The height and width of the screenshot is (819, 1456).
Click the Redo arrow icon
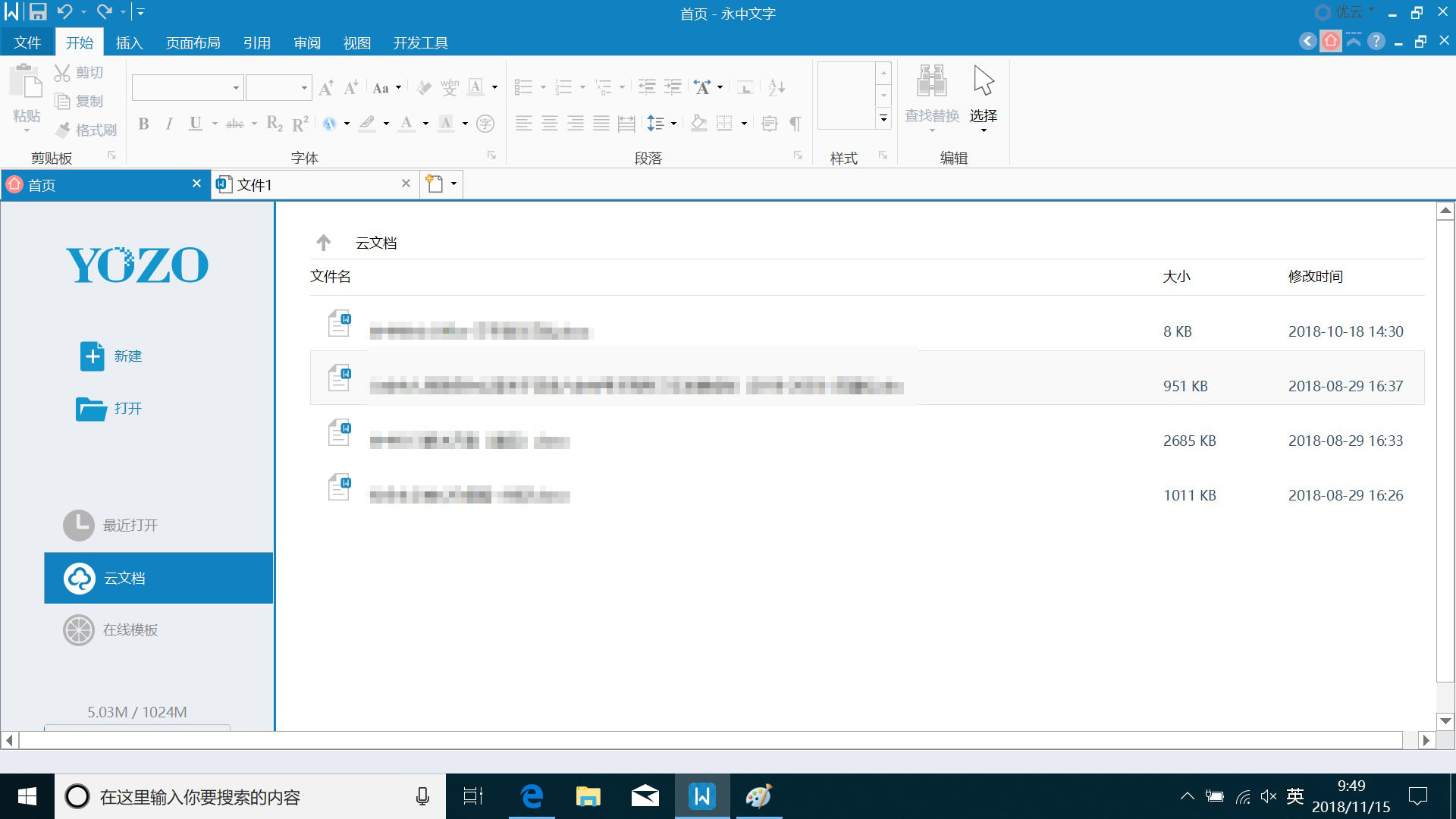pyautogui.click(x=105, y=11)
